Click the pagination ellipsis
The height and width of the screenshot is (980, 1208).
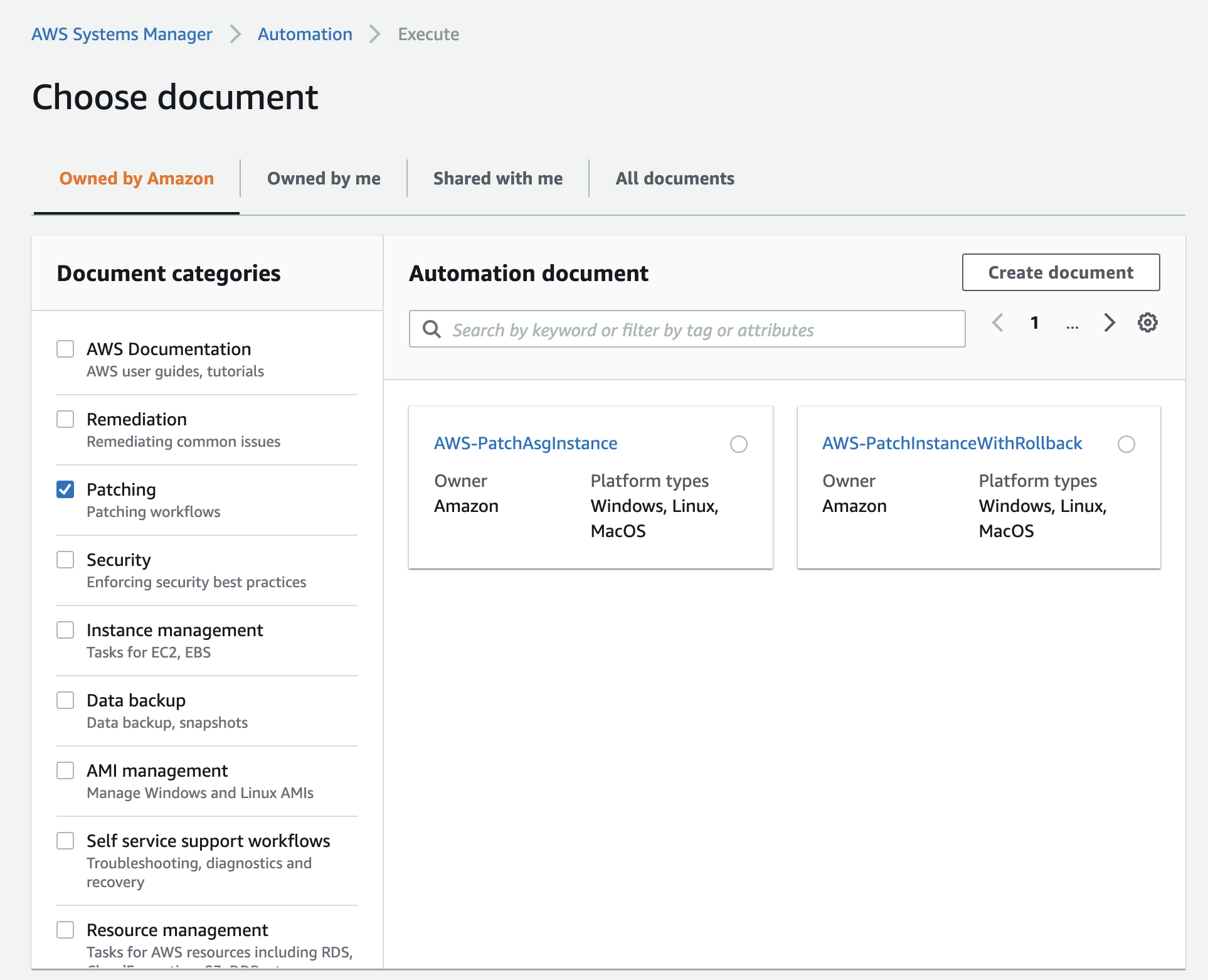[x=1073, y=325]
